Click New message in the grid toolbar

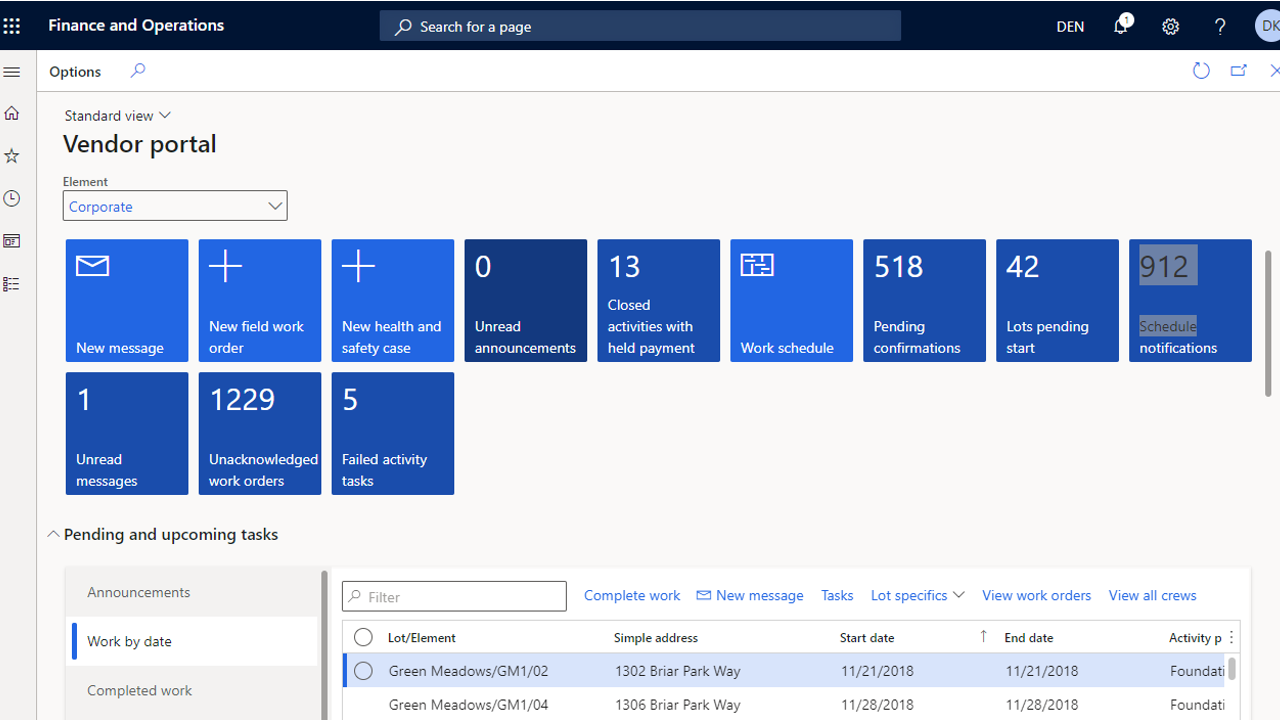point(750,595)
